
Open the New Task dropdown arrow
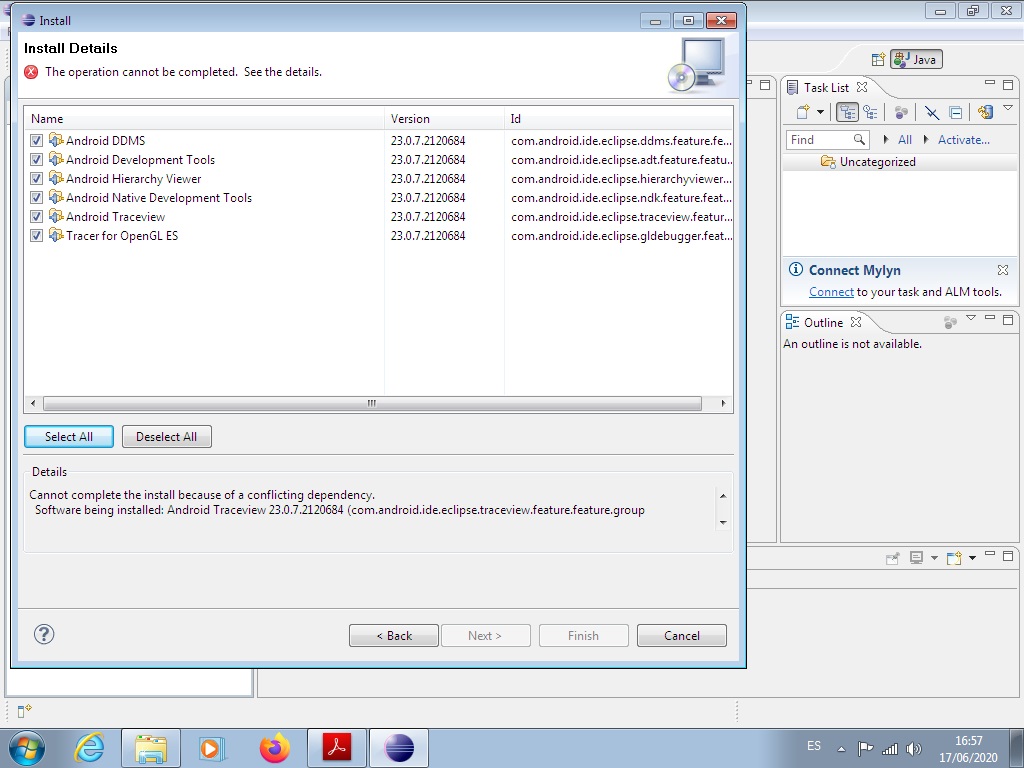(x=820, y=112)
